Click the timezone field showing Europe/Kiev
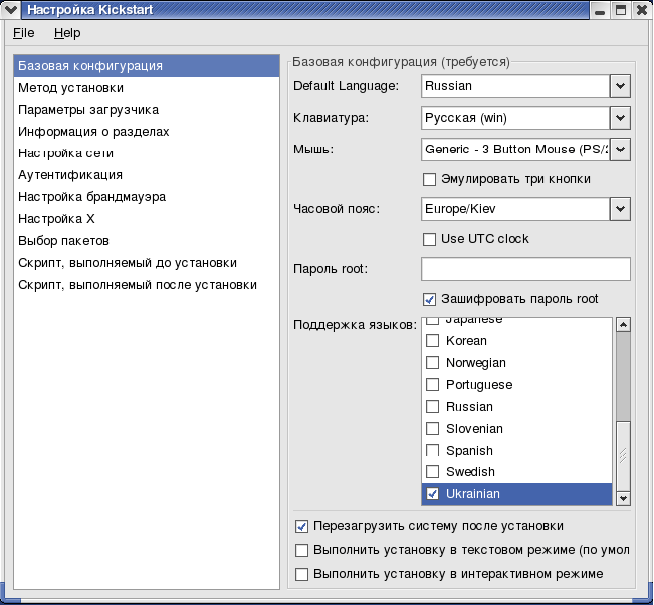Image resolution: width=654 pixels, height=605 pixels. point(516,209)
